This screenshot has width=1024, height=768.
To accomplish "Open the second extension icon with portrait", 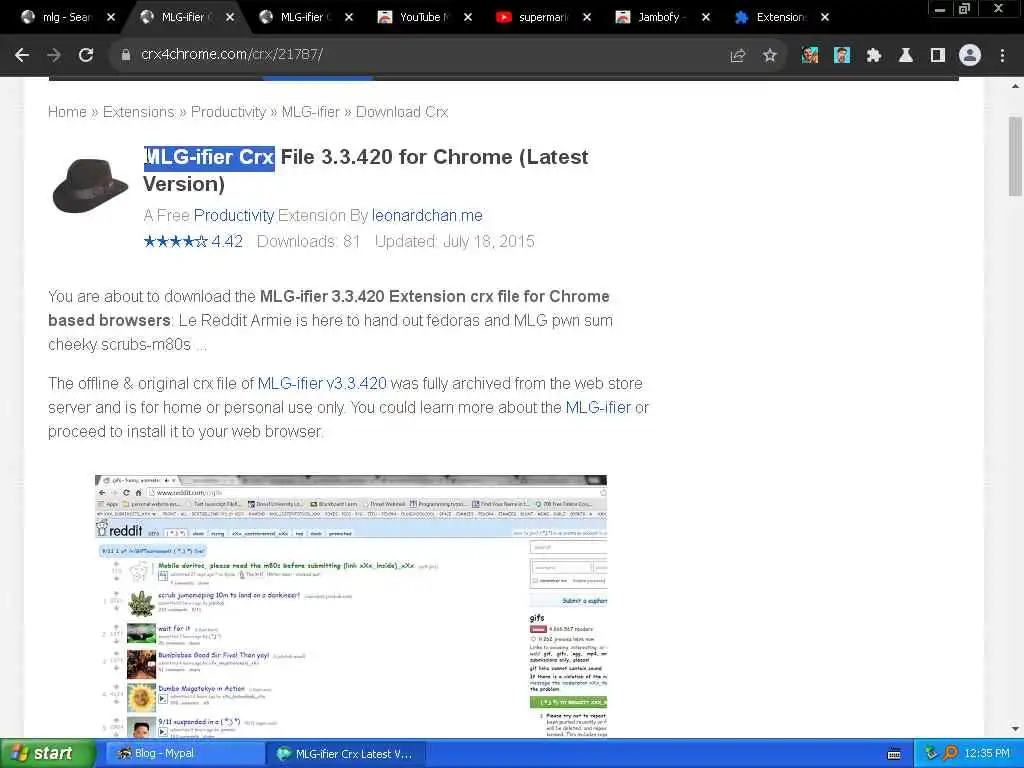I will [x=842, y=56].
